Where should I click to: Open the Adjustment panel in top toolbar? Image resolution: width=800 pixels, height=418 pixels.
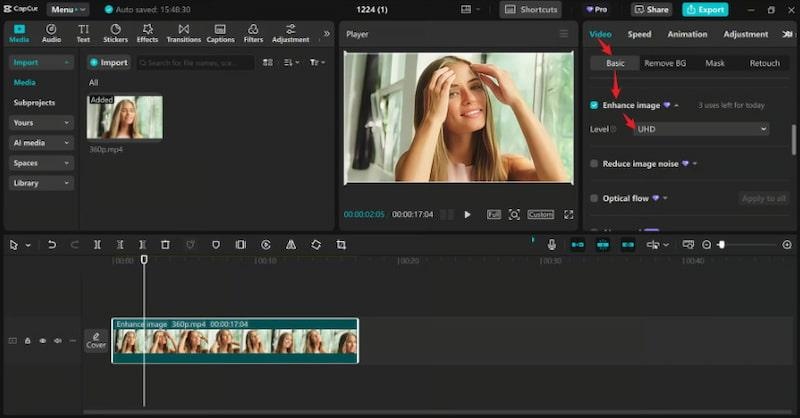[x=290, y=33]
